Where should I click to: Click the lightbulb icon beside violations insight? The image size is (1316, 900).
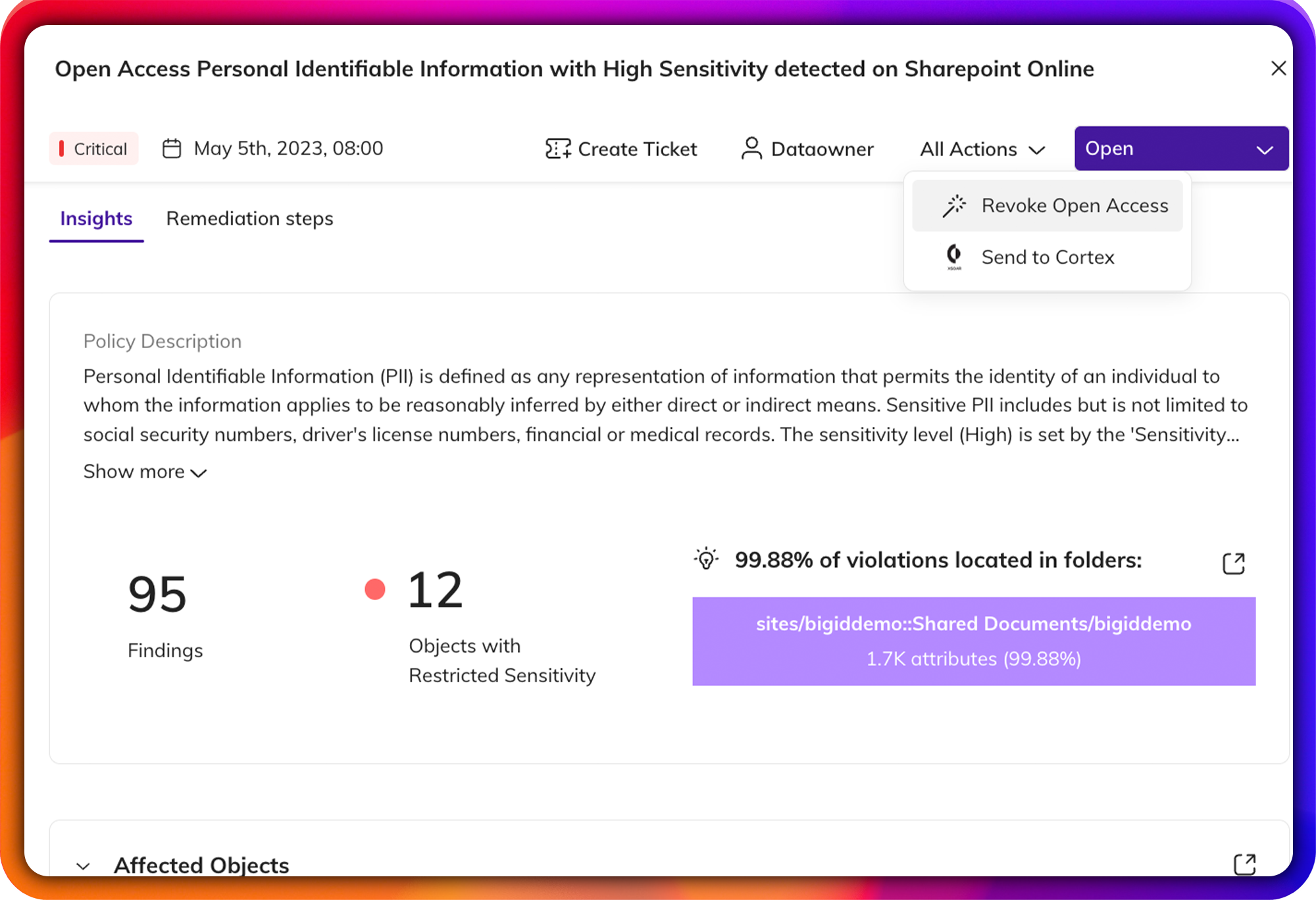[x=706, y=560]
